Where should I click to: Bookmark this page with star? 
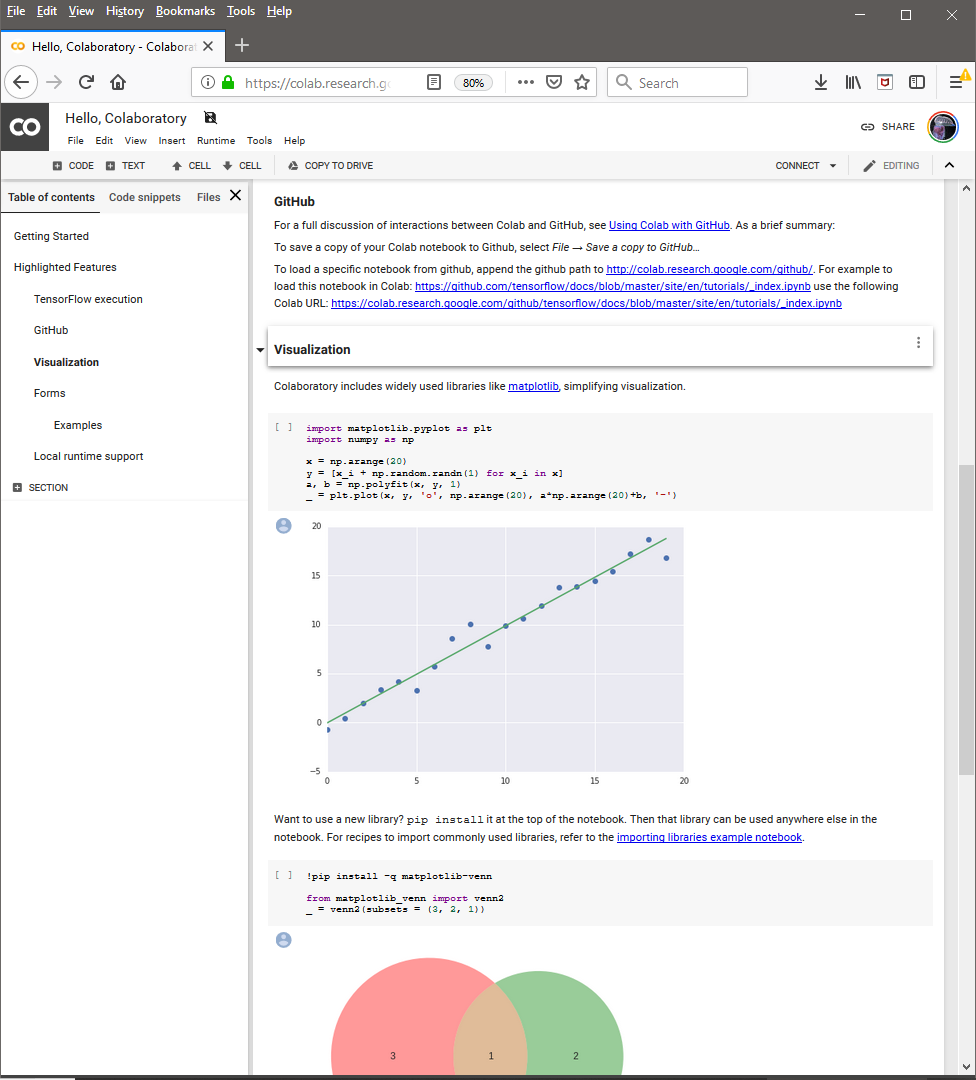point(582,83)
